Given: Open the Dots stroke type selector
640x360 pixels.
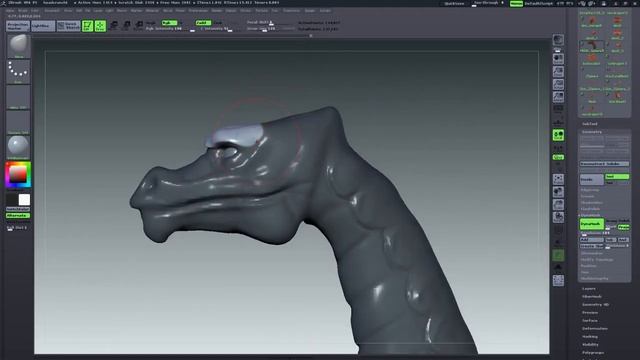Looking at the screenshot, I should (x=18, y=72).
